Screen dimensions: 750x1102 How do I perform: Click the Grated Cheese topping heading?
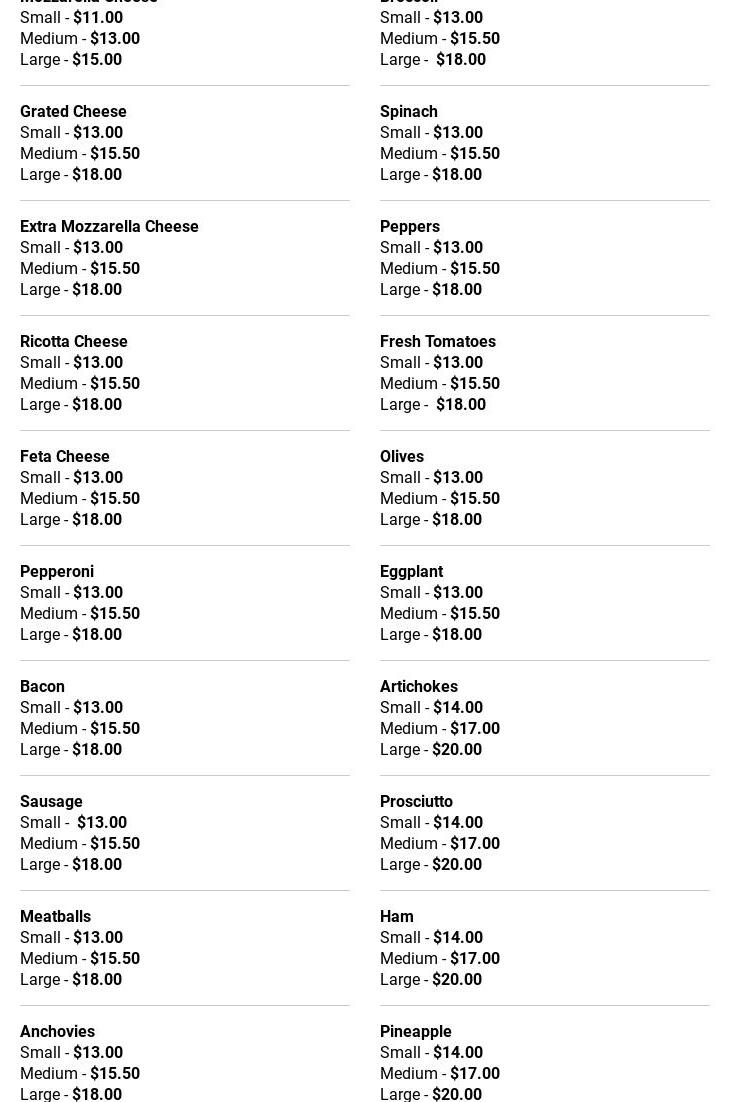tap(73, 111)
